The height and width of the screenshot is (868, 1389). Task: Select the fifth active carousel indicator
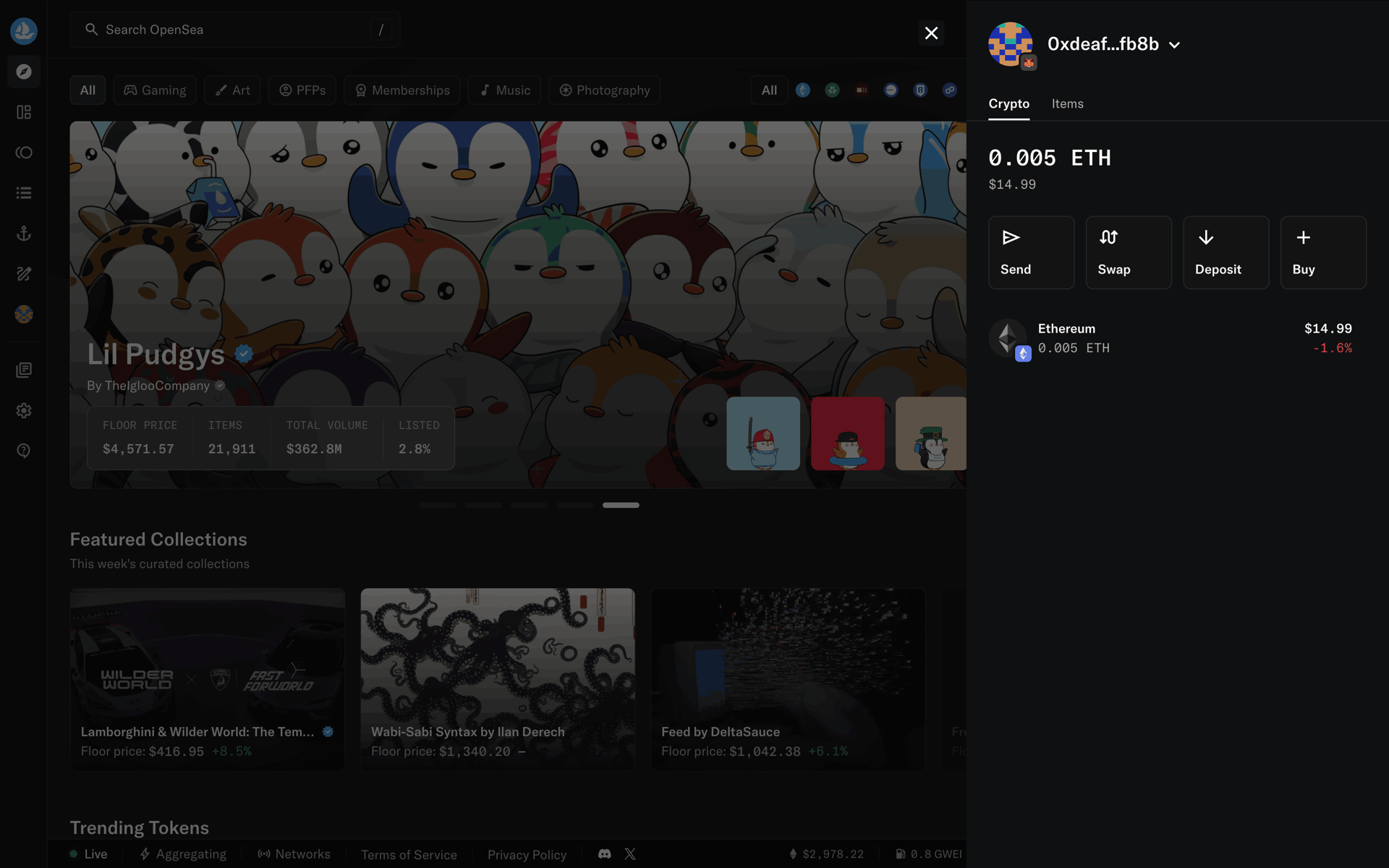pos(621,505)
